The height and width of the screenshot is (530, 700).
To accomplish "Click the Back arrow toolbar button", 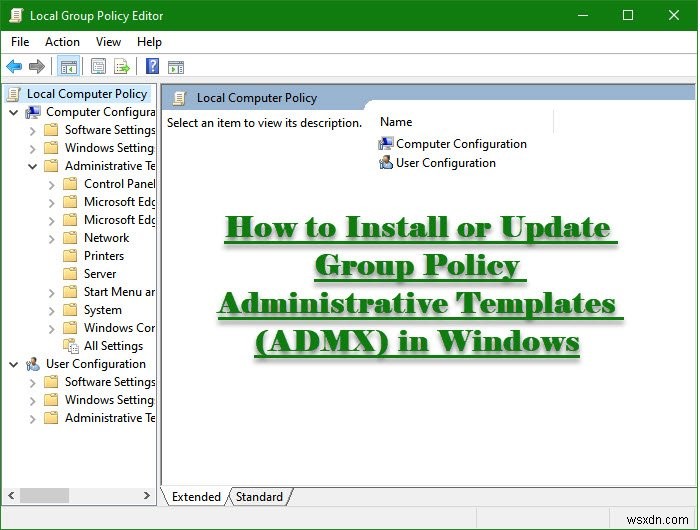I will click(14, 67).
